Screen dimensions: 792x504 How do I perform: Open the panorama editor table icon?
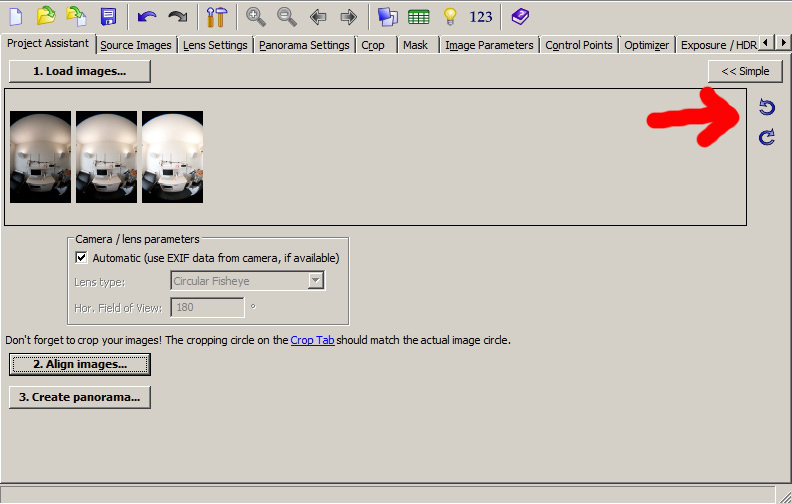point(418,16)
